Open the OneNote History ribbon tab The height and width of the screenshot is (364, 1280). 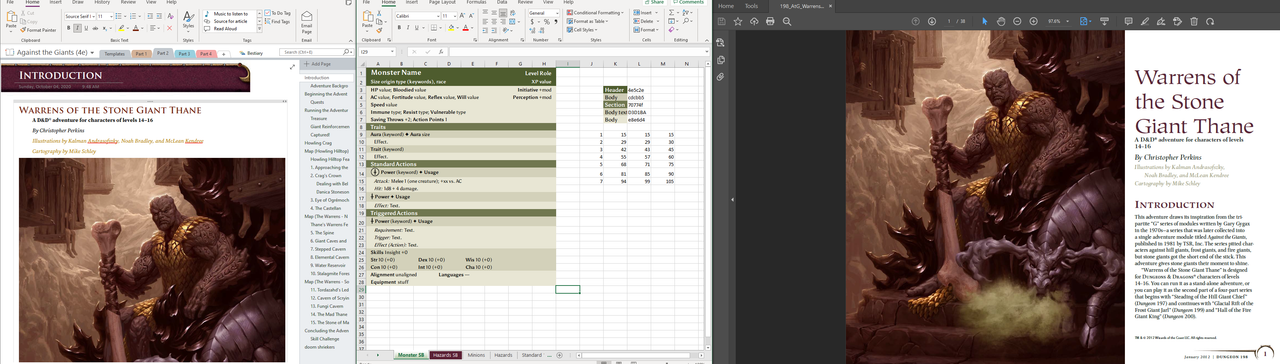point(102,2)
